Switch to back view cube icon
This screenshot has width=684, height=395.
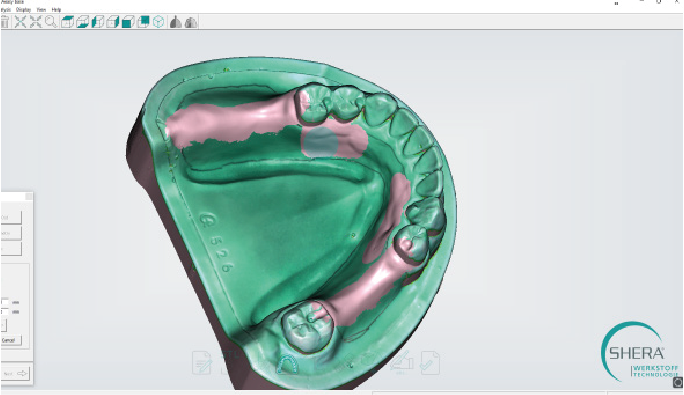click(143, 22)
